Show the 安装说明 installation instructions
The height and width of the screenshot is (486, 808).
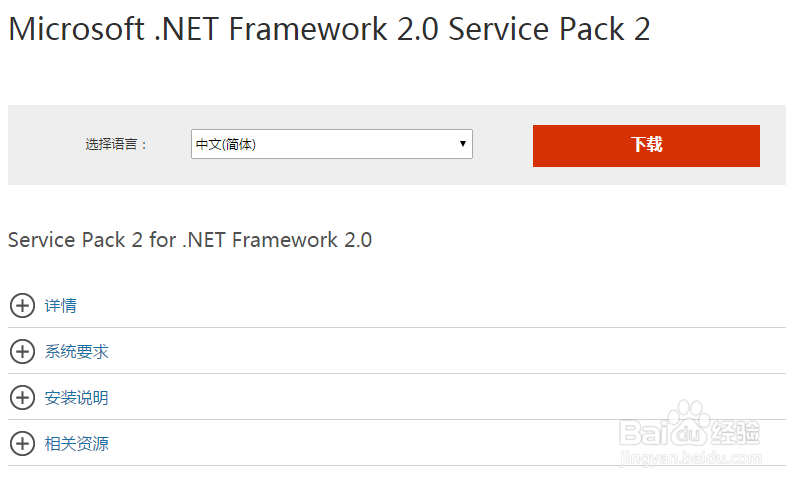(x=76, y=397)
